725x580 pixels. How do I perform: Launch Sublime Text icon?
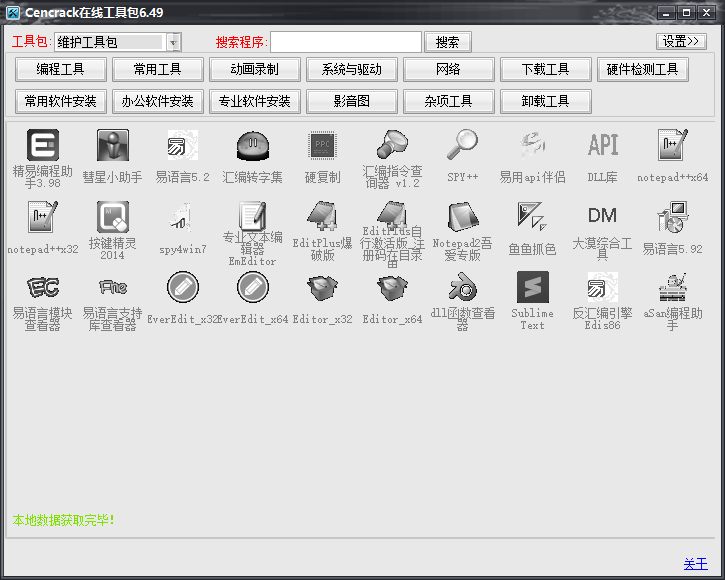click(x=532, y=287)
